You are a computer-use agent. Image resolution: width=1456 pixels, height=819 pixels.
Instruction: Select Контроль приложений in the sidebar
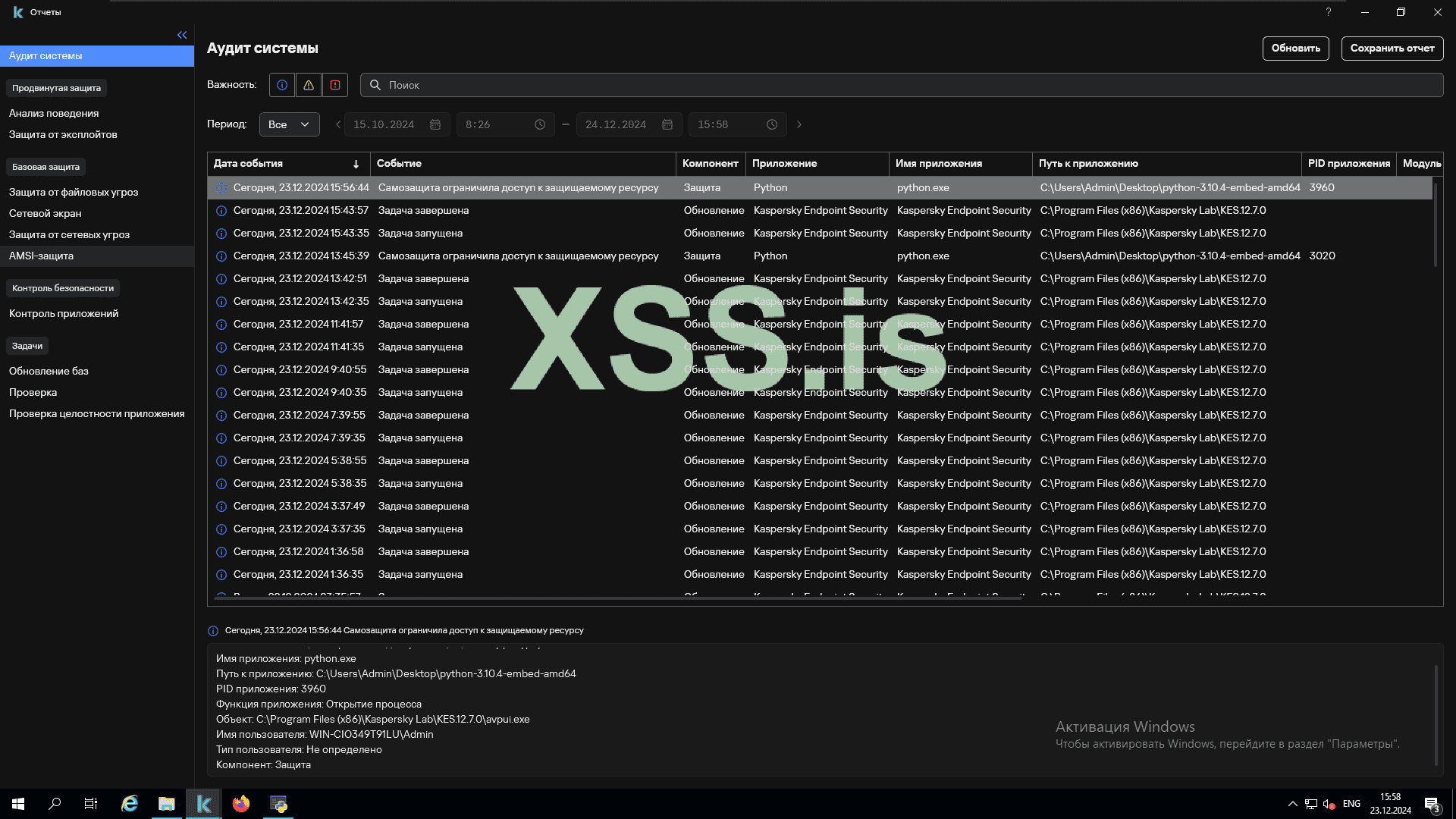(64, 313)
